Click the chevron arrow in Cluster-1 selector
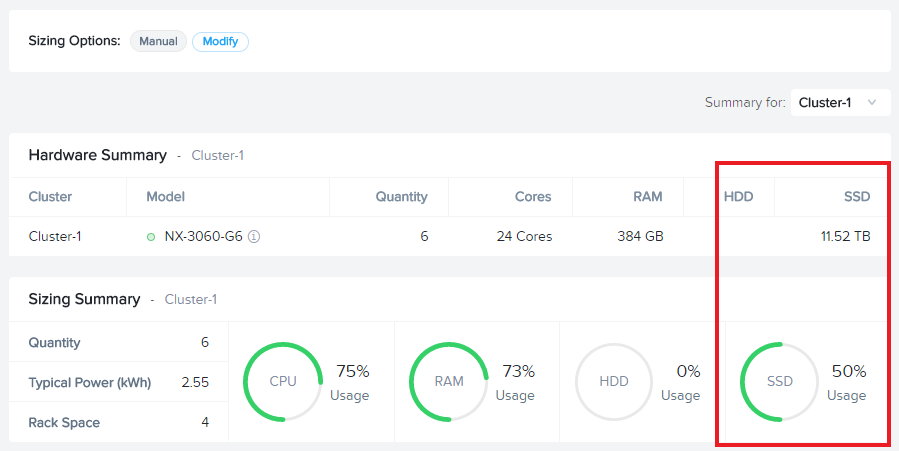Image resolution: width=899 pixels, height=451 pixels. [x=872, y=103]
